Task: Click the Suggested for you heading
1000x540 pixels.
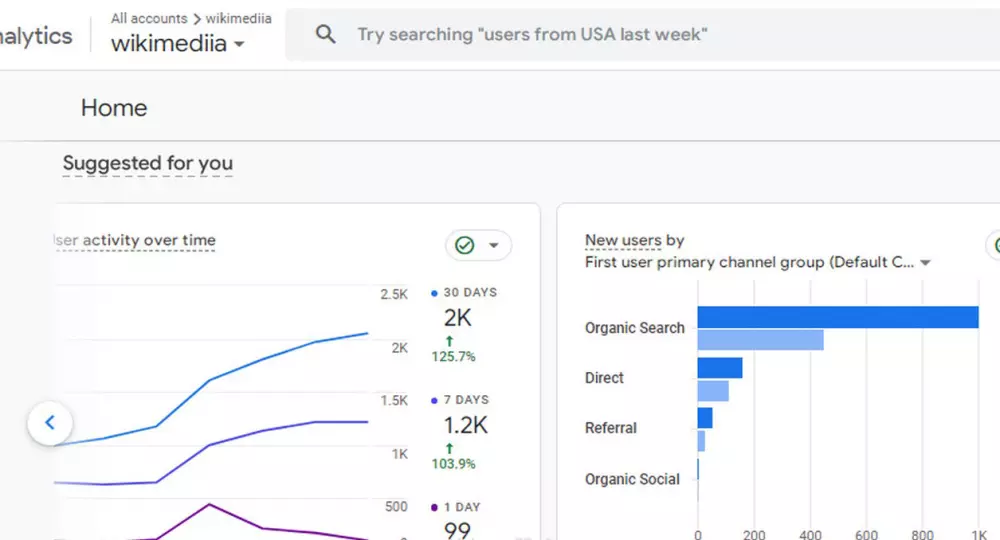Action: tap(148, 163)
